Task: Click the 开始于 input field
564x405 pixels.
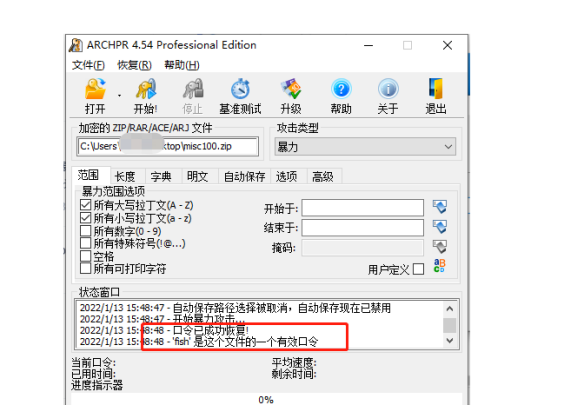Action: click(x=363, y=208)
